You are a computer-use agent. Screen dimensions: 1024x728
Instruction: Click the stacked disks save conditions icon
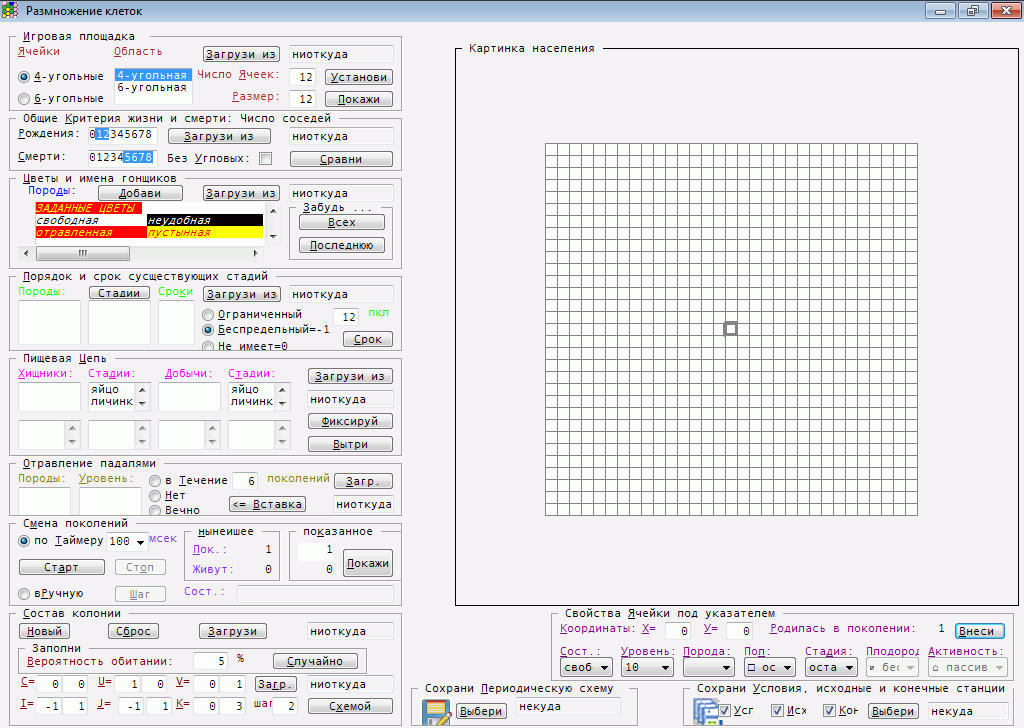[x=706, y=712]
